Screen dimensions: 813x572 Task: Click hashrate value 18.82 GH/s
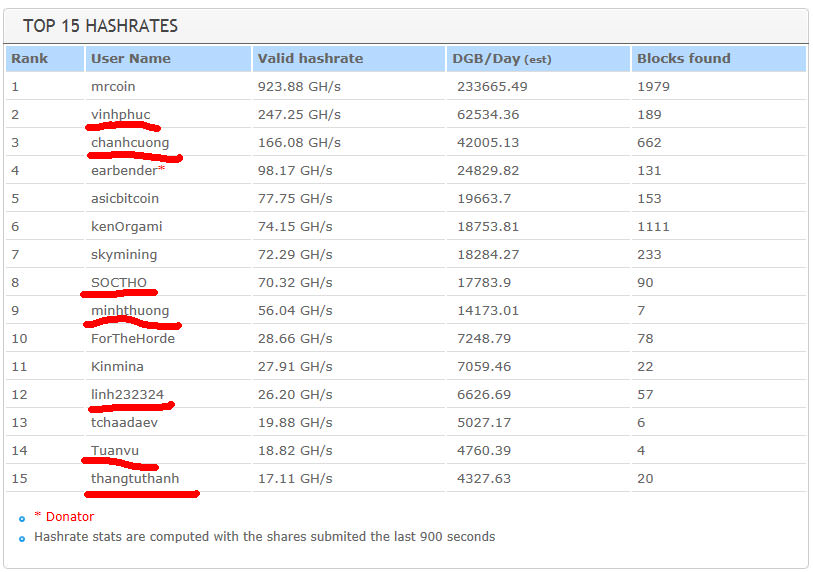point(295,451)
